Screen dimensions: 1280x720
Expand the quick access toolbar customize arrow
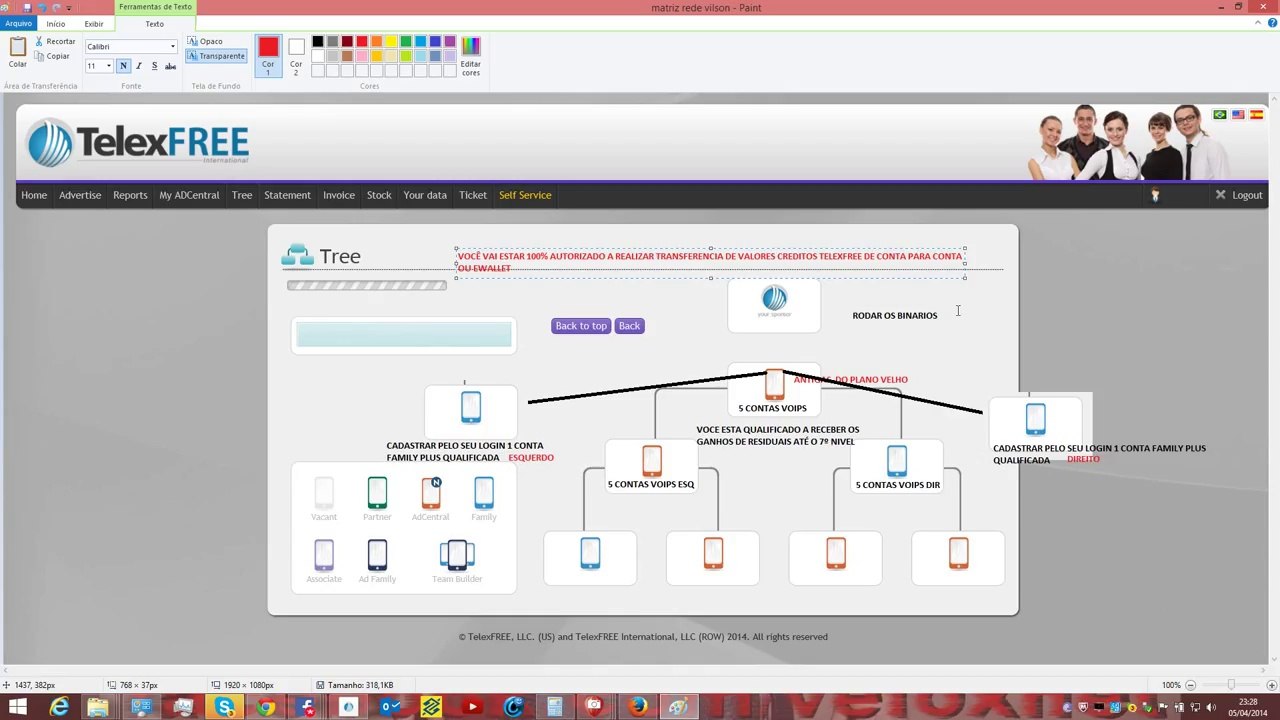pos(69,7)
